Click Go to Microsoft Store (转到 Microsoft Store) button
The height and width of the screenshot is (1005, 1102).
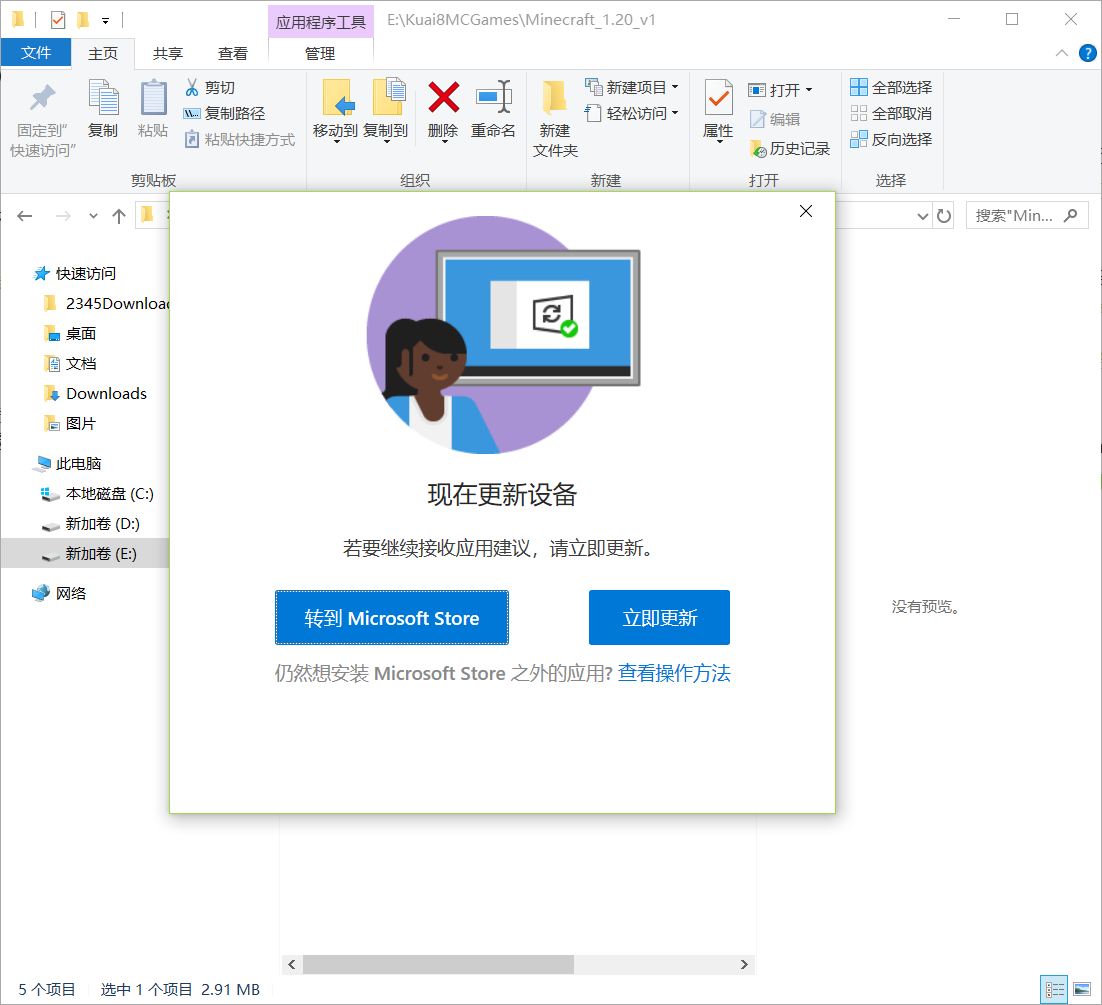tap(391, 618)
